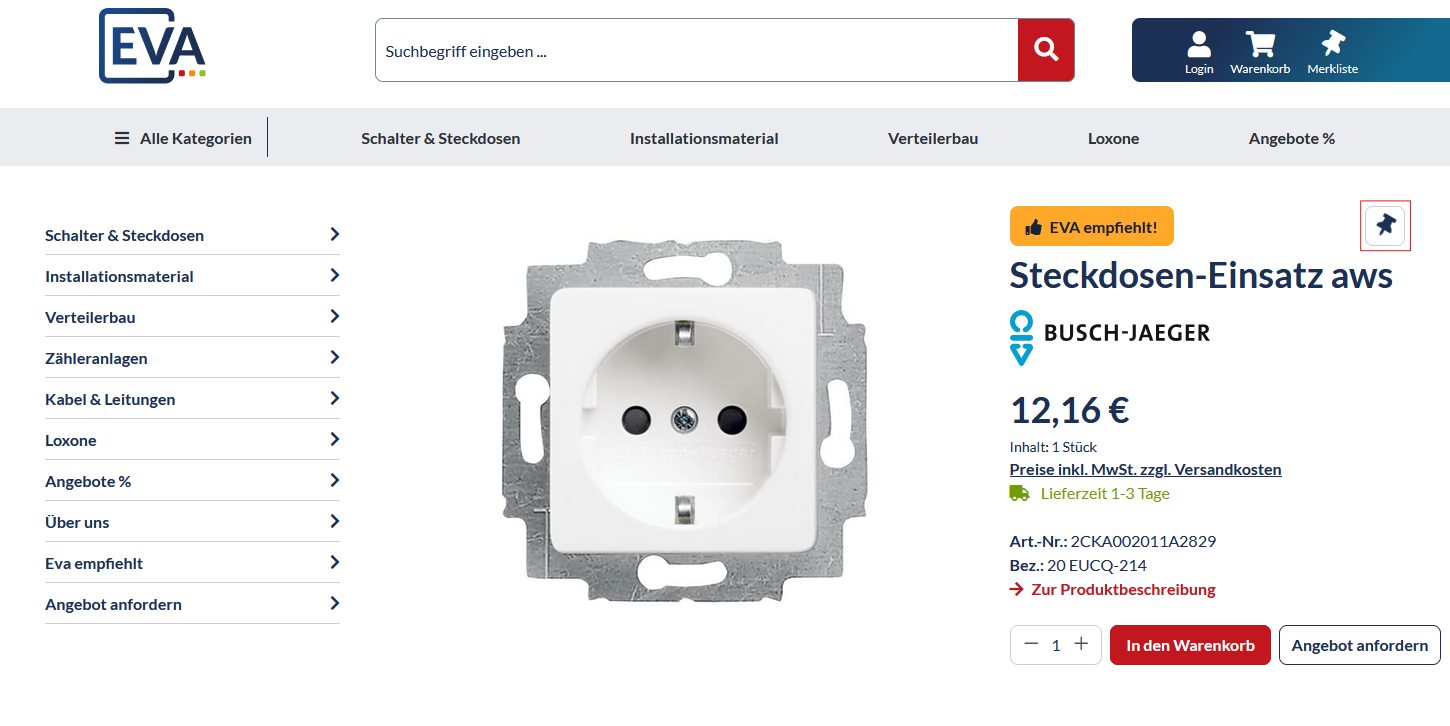
Task: Expand the Schalter & Steckdosen sidebar chevron
Action: pyautogui.click(x=334, y=235)
